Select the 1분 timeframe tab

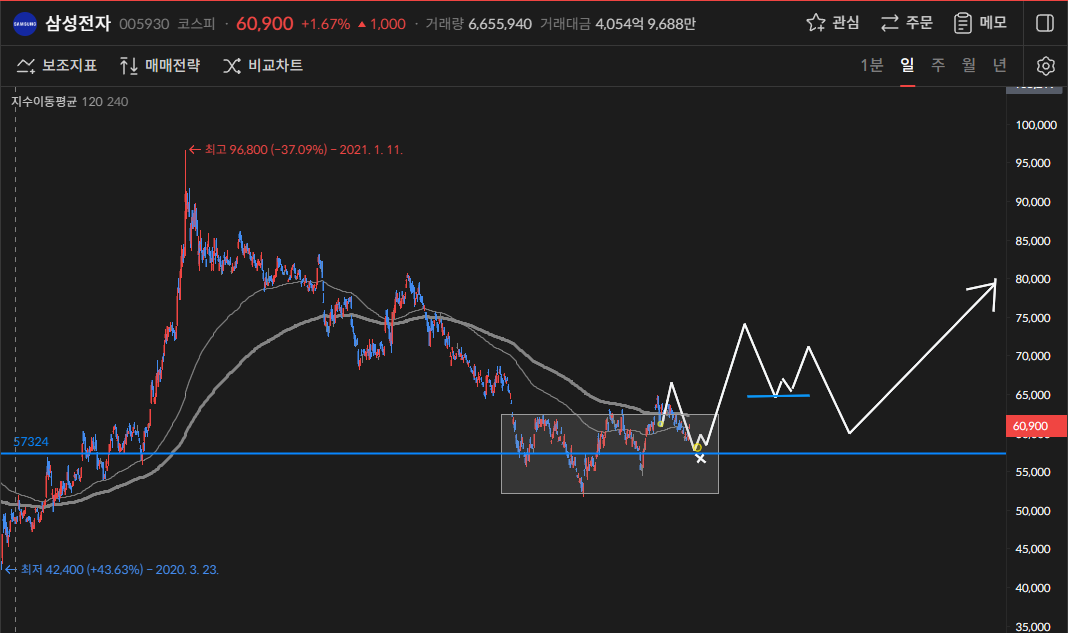(872, 65)
